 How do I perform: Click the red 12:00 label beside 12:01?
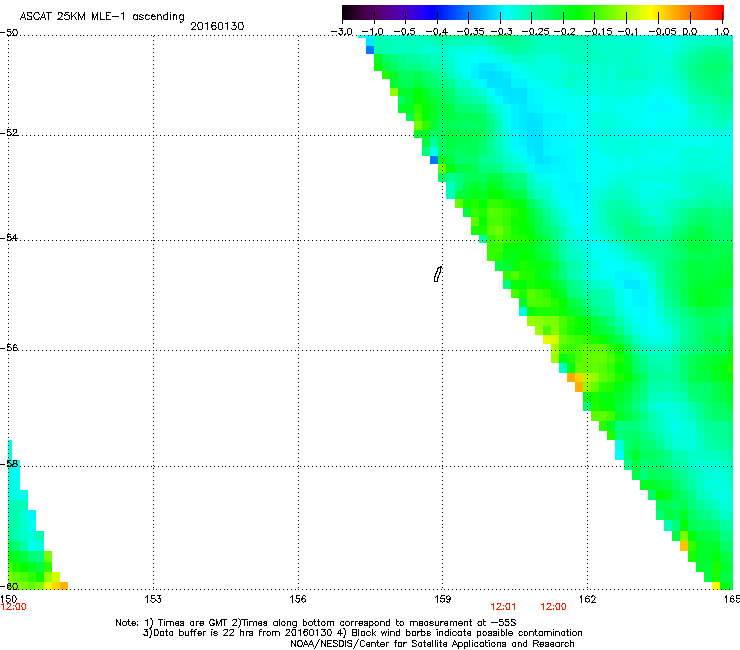[x=553, y=607]
